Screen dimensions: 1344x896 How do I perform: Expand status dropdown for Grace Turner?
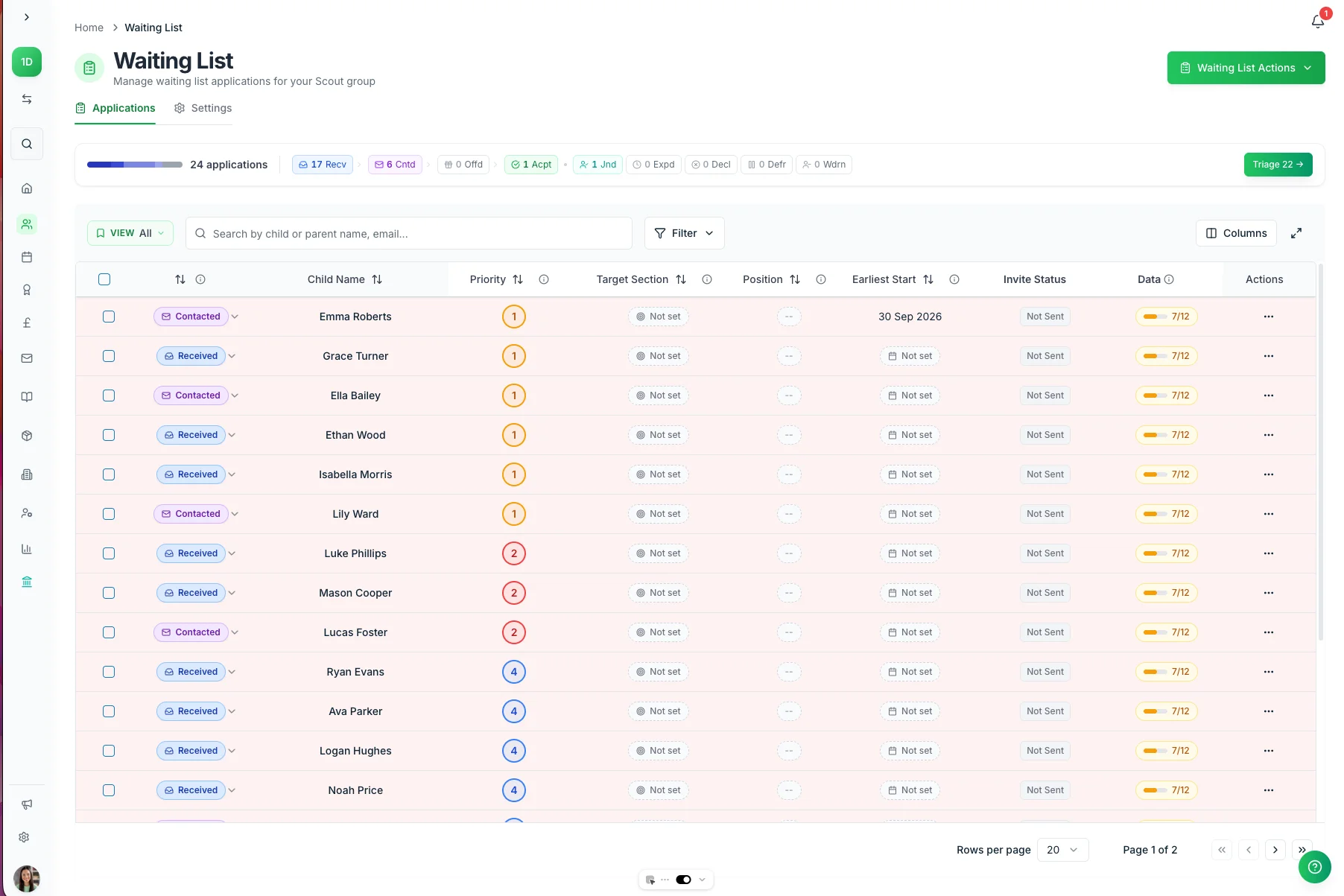[x=232, y=356]
